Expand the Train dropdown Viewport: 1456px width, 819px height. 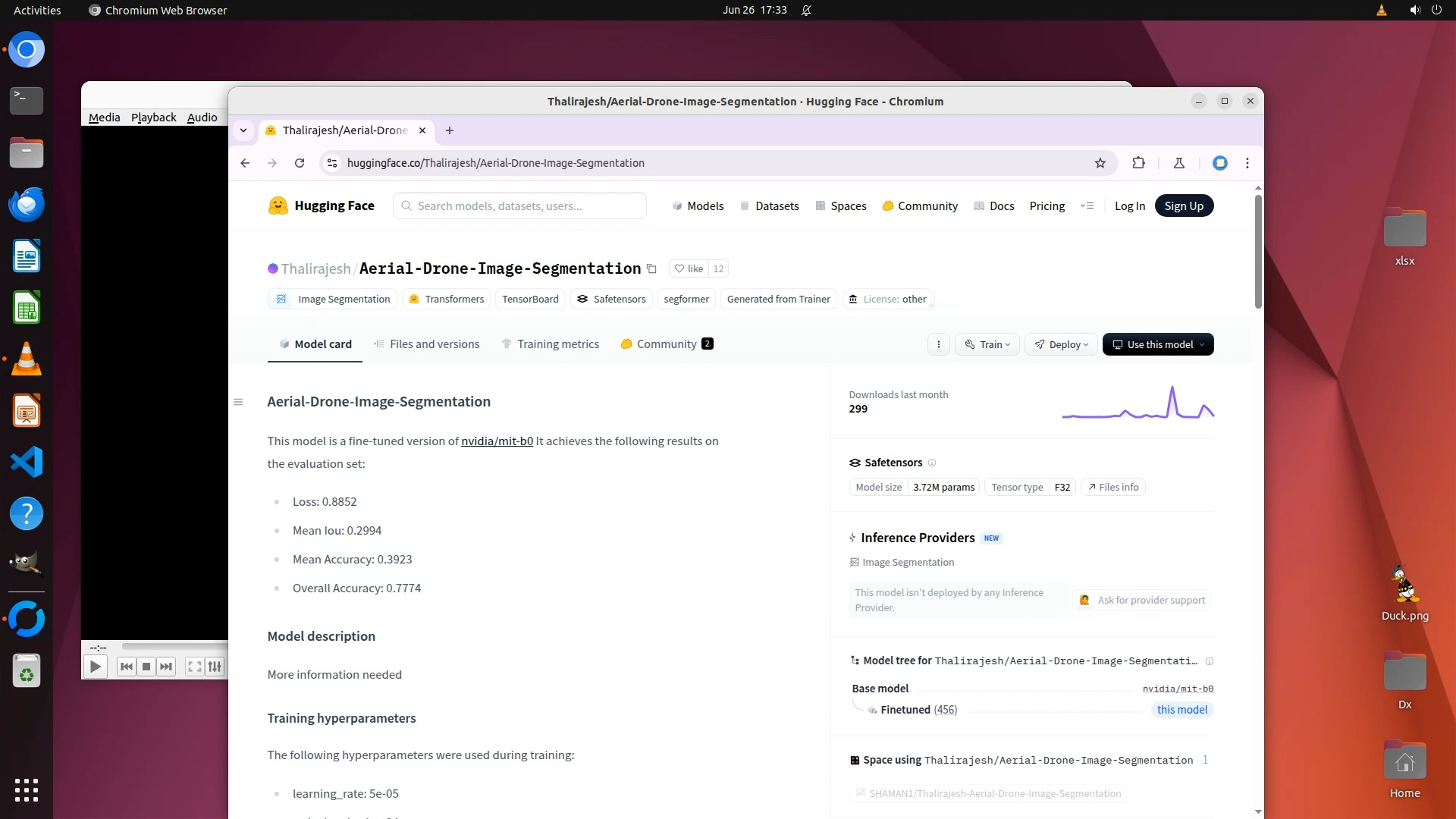(x=987, y=344)
